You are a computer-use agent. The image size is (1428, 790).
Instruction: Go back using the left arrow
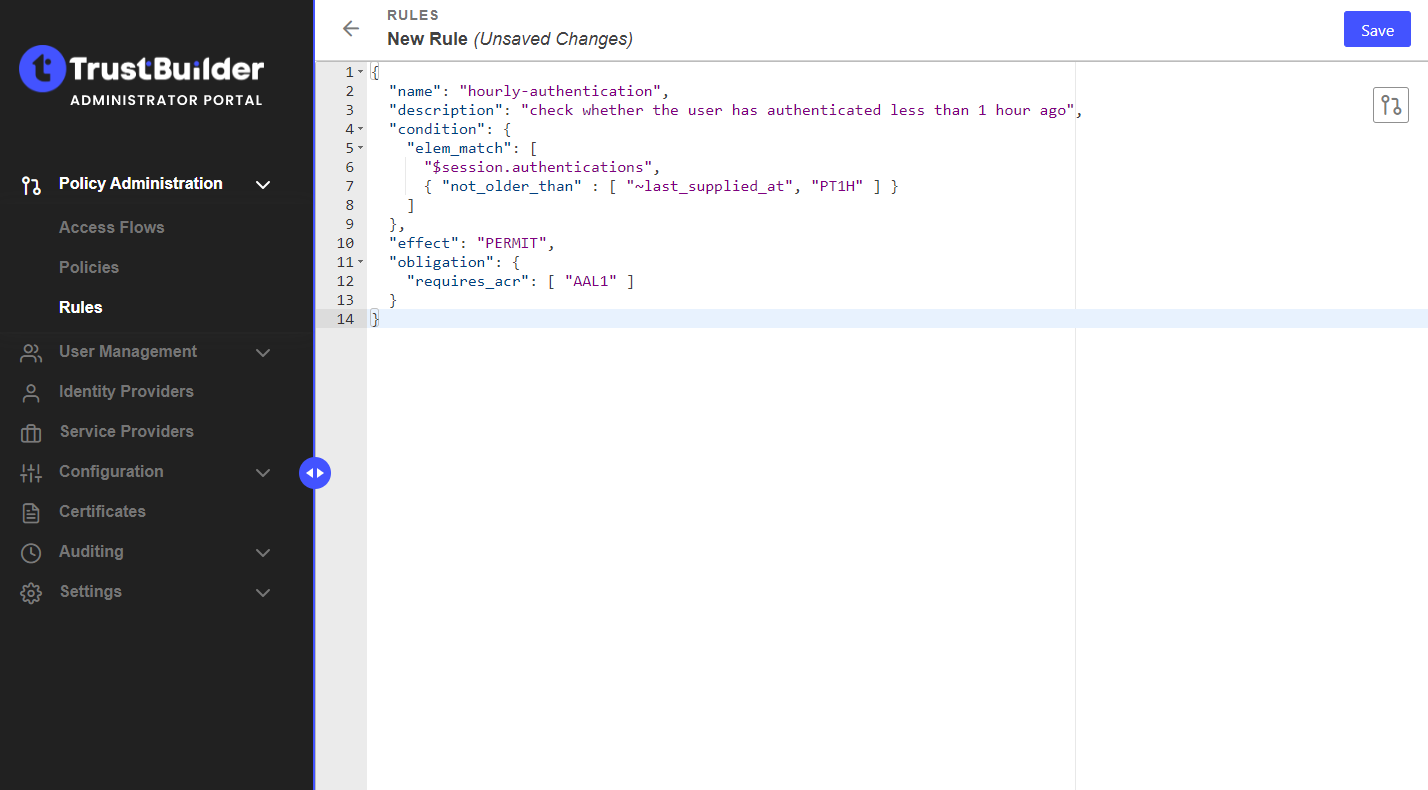[351, 29]
